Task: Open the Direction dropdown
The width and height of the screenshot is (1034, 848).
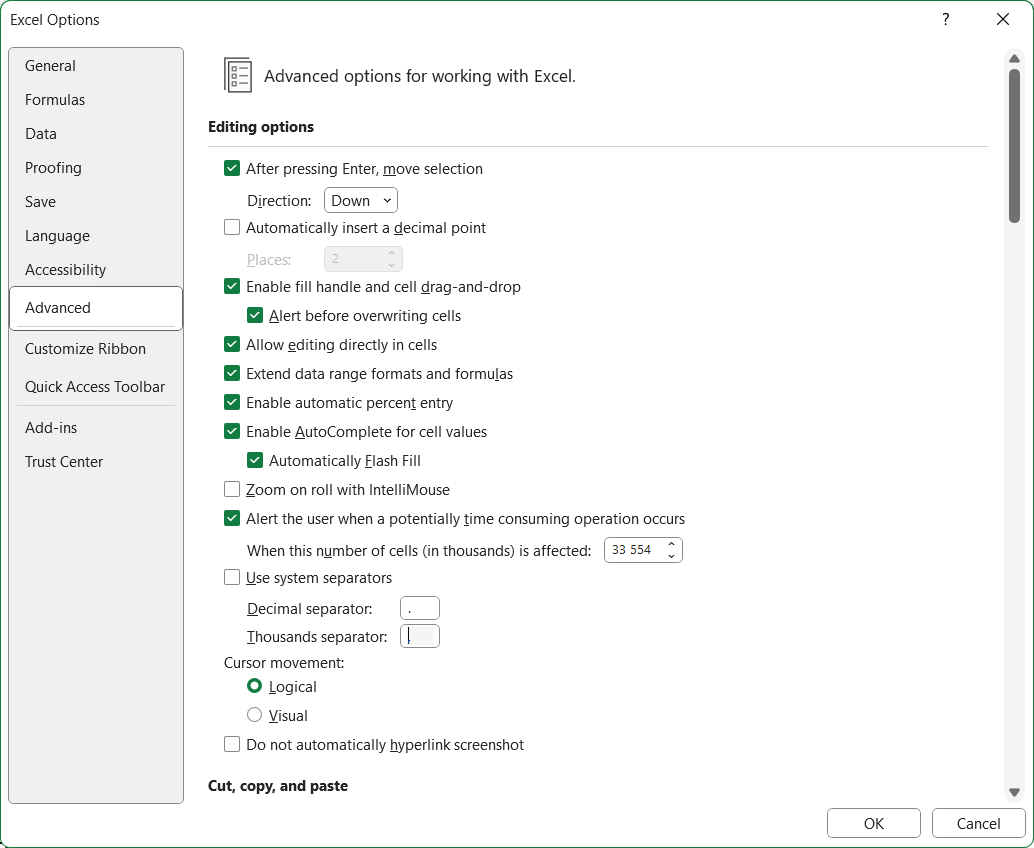Action: coord(361,201)
